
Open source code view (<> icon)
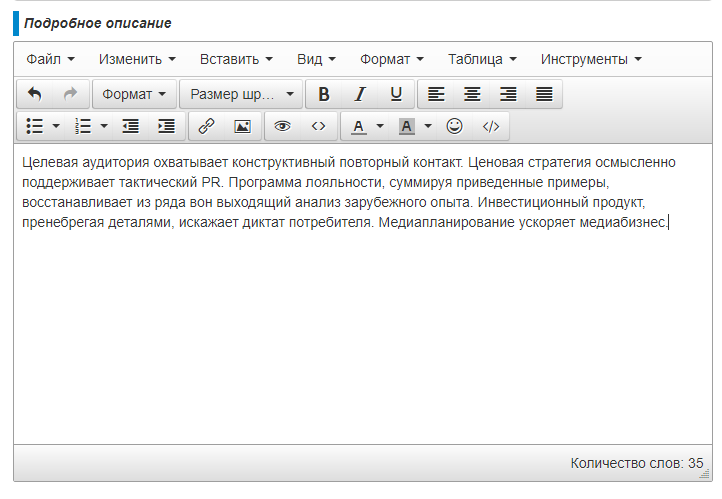[x=319, y=126]
